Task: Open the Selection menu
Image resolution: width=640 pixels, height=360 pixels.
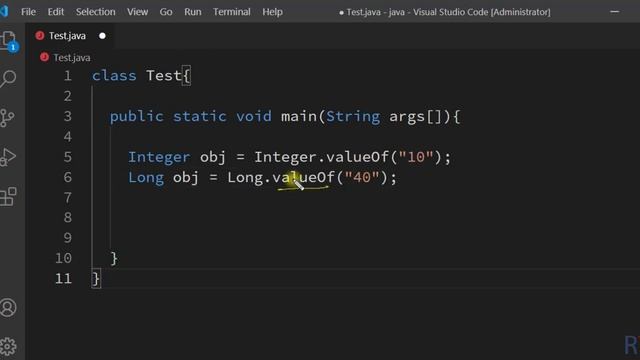Action: pos(96,12)
